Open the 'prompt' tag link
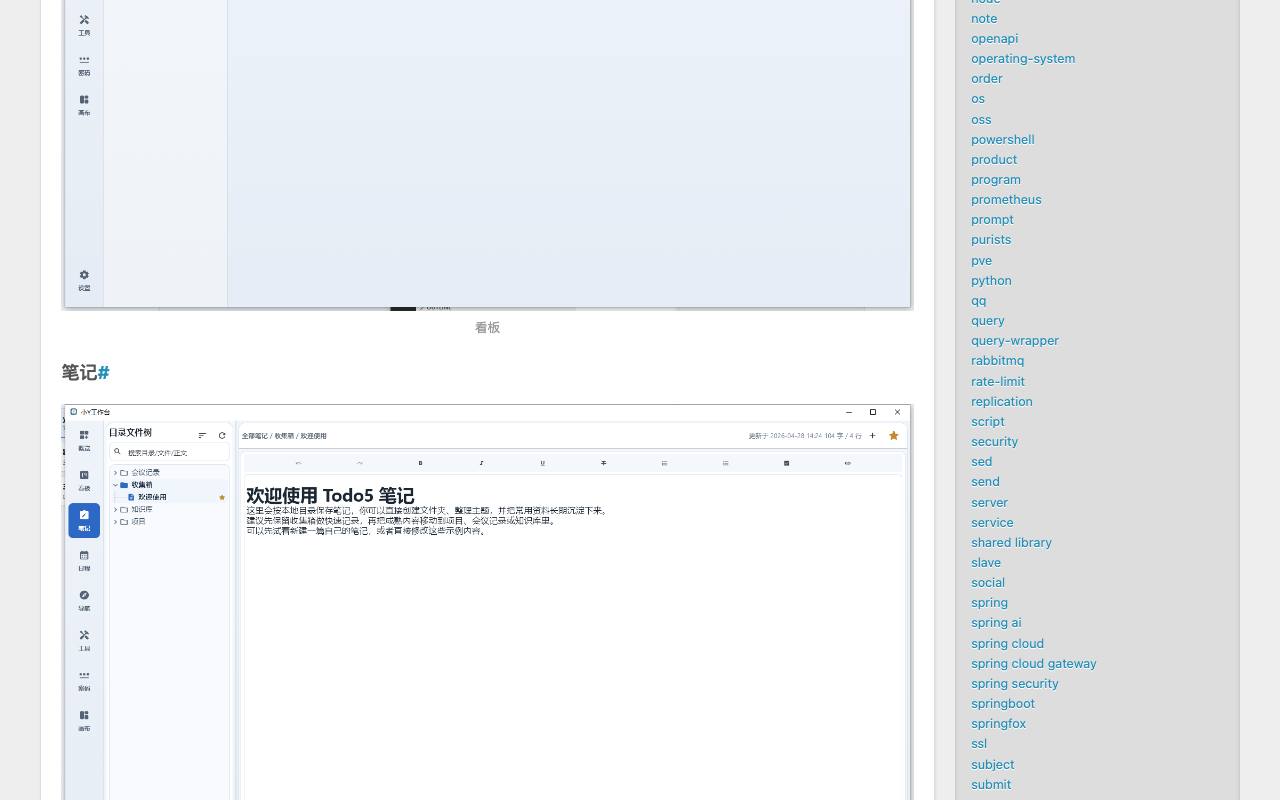 point(992,219)
